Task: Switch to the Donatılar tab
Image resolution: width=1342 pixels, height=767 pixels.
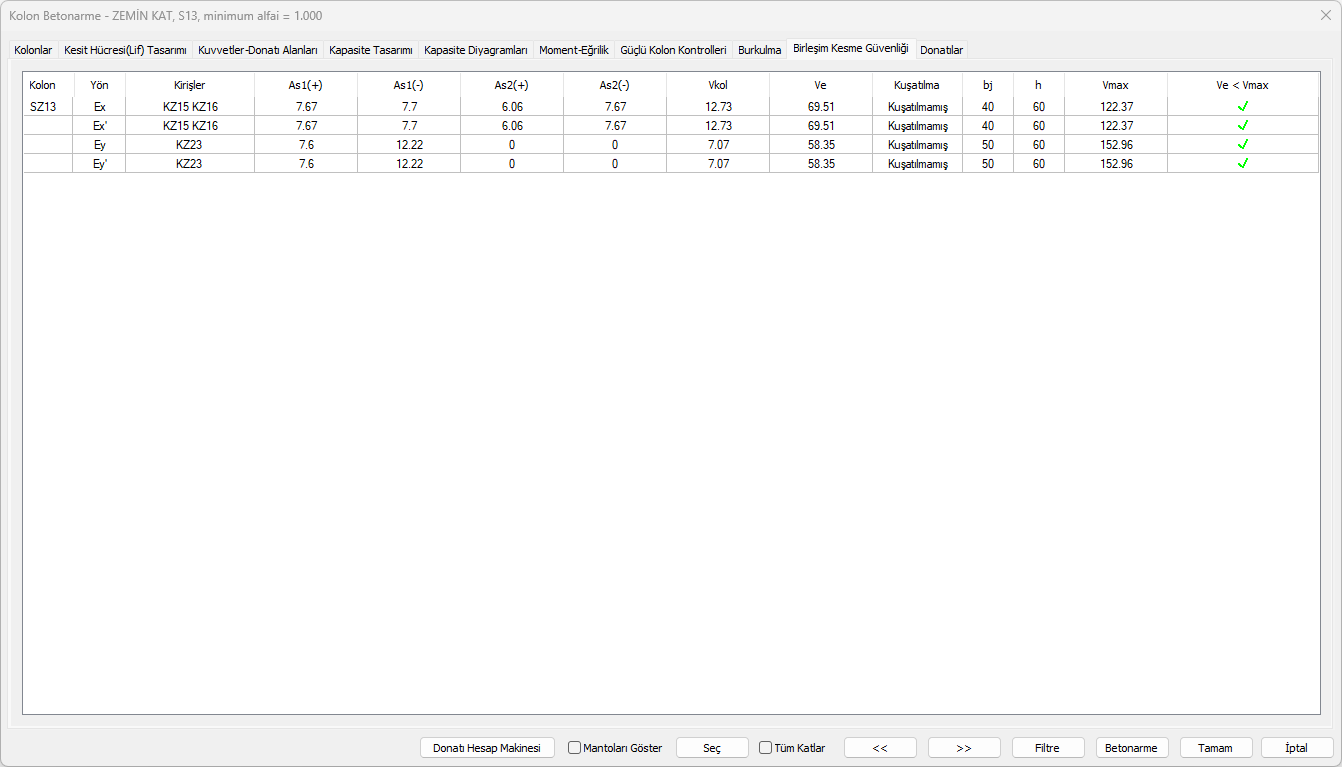Action: [941, 50]
